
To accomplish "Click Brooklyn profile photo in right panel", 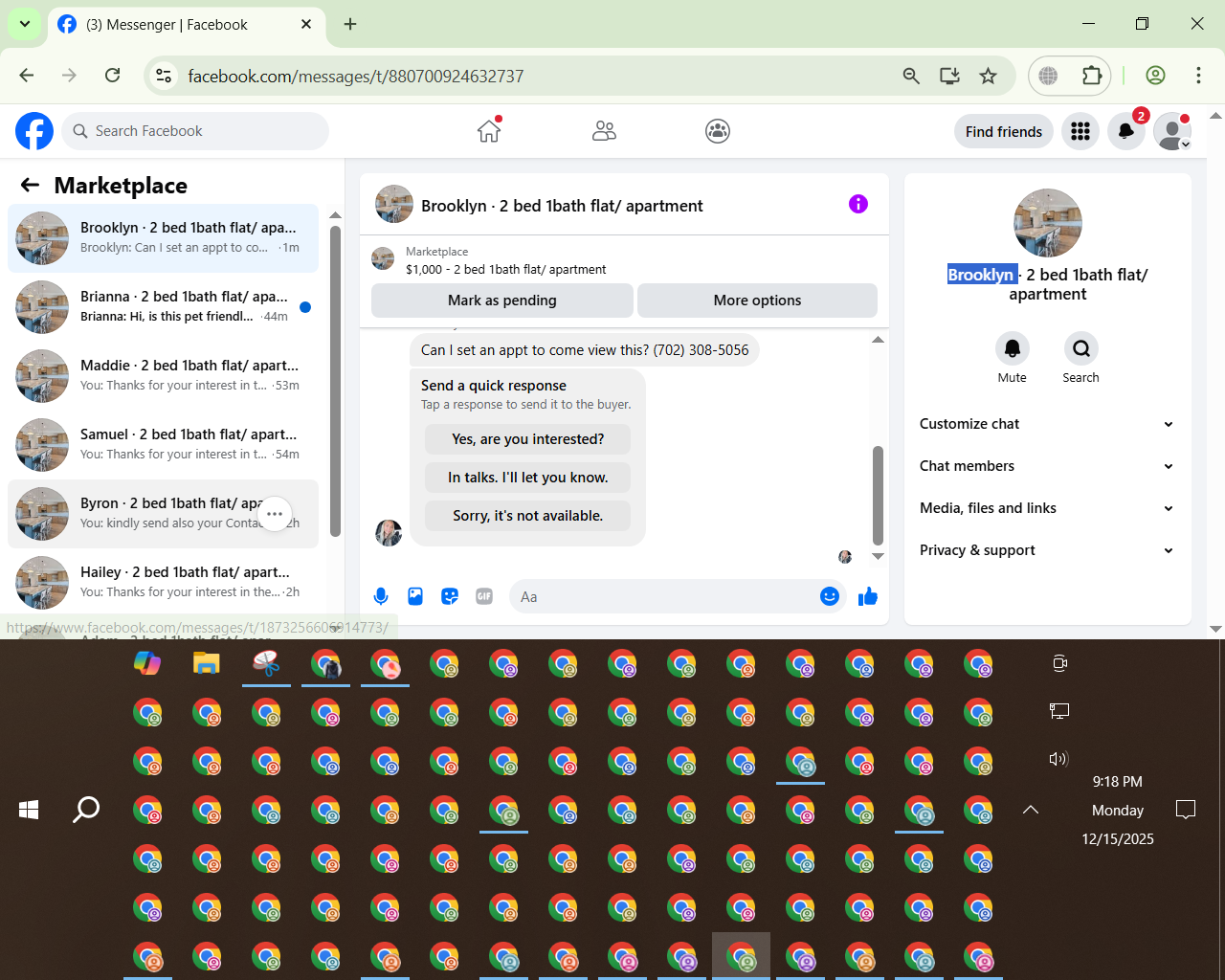I will click(1048, 223).
